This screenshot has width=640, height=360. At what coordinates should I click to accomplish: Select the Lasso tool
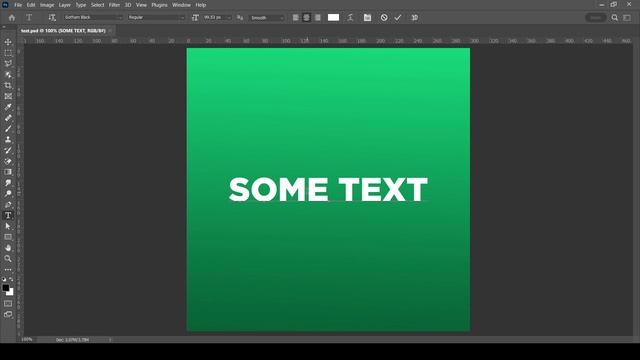[x=8, y=64]
